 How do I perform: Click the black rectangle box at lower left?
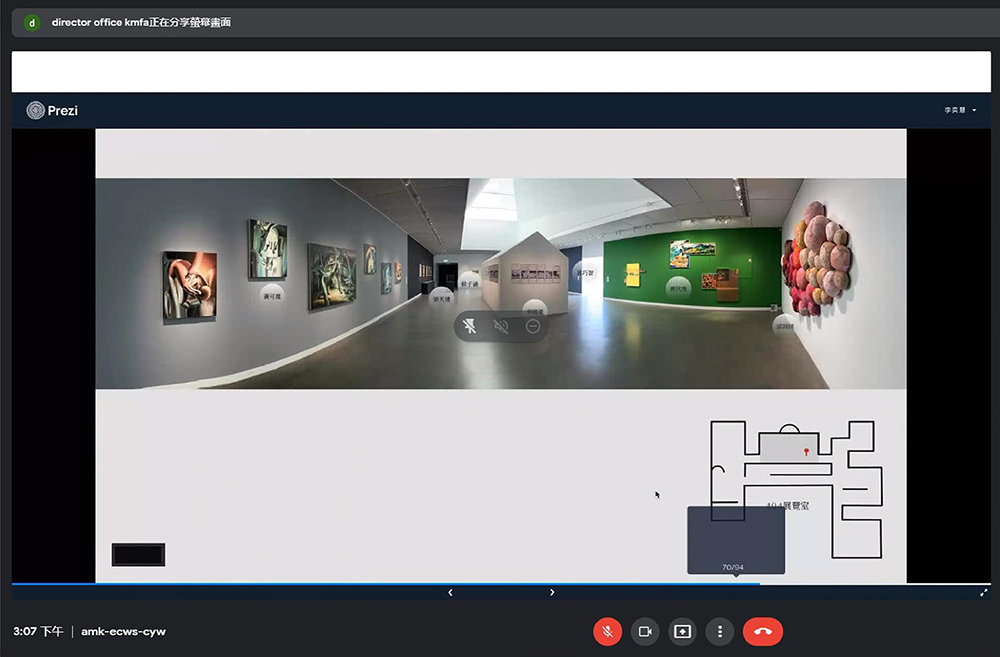[x=138, y=554]
